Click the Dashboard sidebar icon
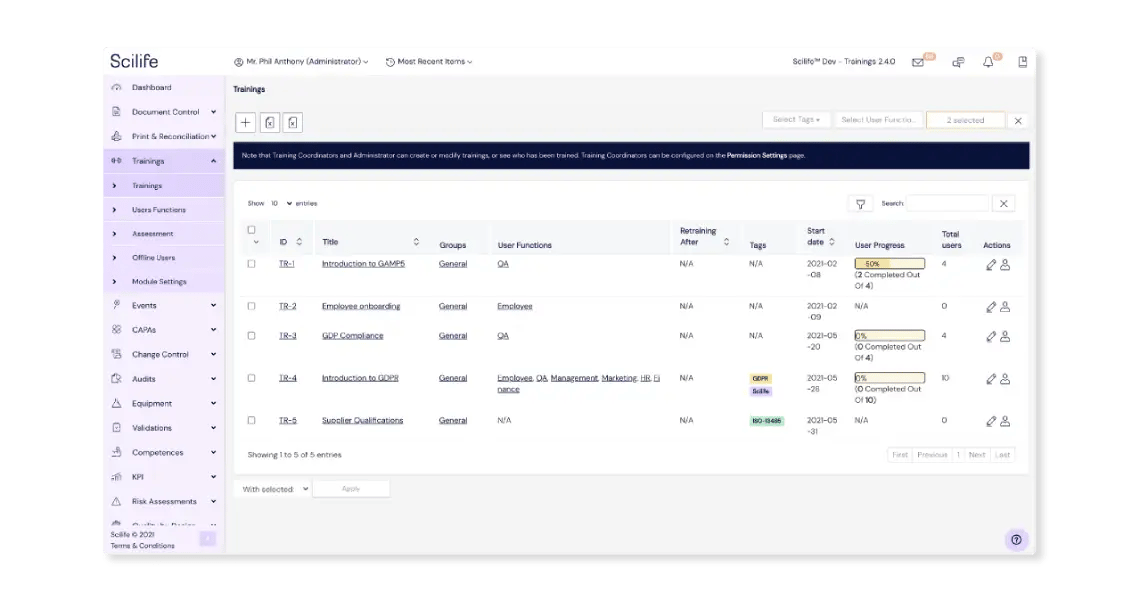The image size is (1140, 601). [116, 87]
